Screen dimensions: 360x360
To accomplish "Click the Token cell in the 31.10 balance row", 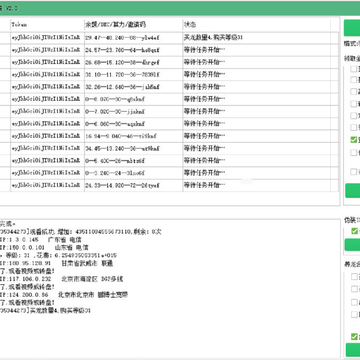I will click(x=47, y=75).
